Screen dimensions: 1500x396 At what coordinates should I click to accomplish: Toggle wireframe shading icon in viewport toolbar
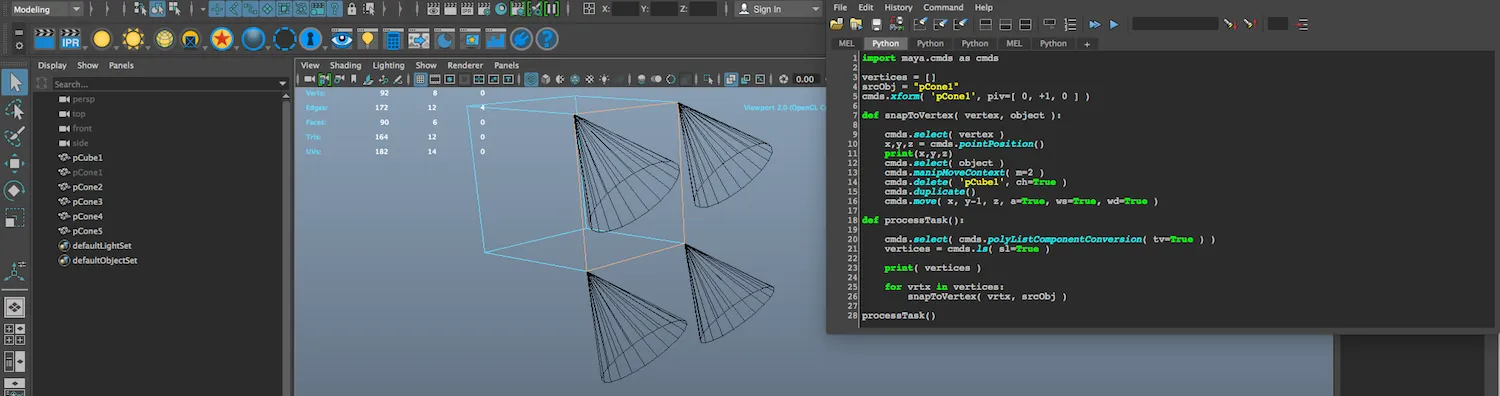(531, 79)
